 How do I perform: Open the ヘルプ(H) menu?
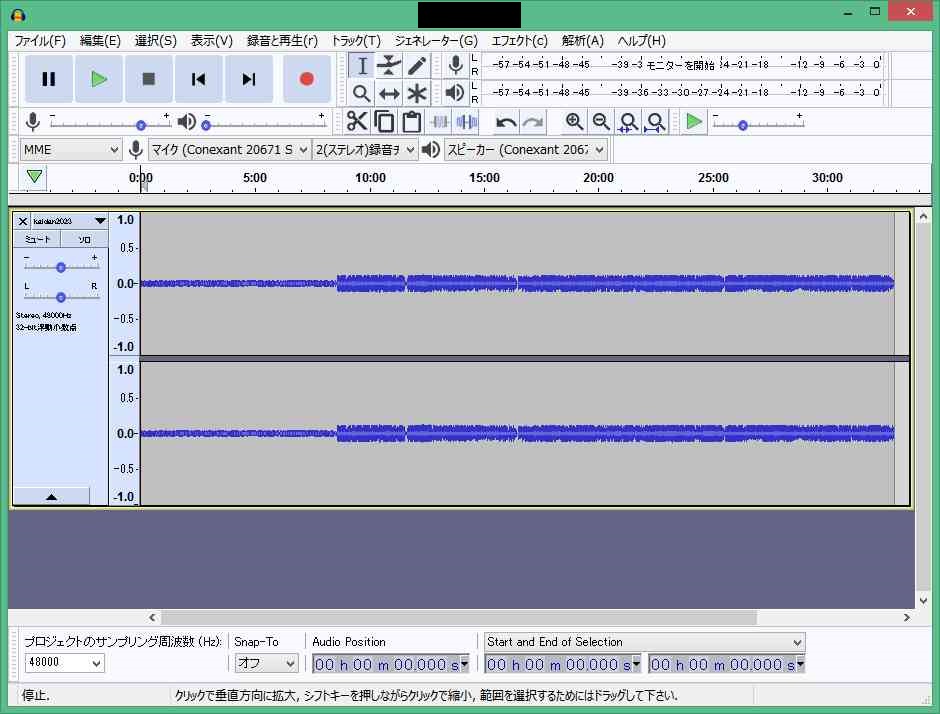[641, 41]
